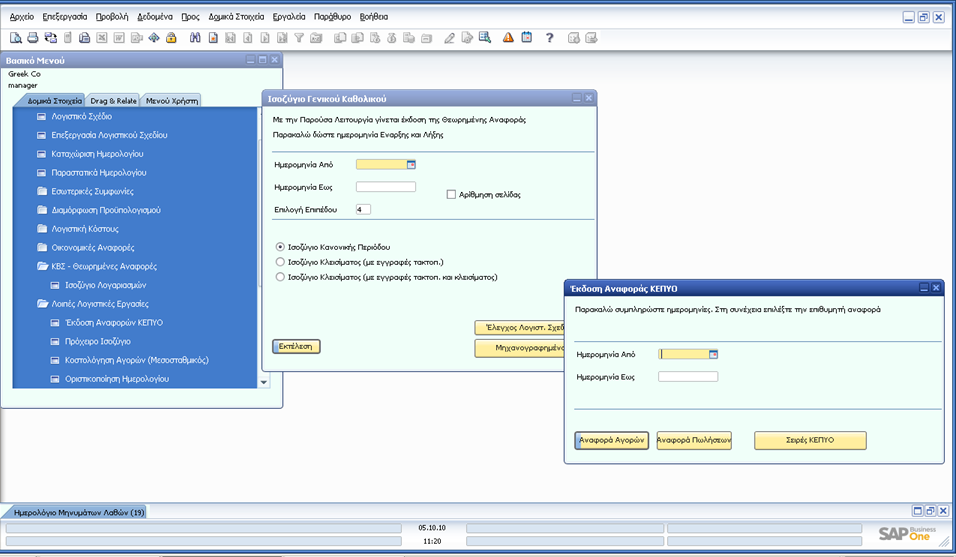
Task: Open the Δεδομένα menu
Action: pos(155,16)
